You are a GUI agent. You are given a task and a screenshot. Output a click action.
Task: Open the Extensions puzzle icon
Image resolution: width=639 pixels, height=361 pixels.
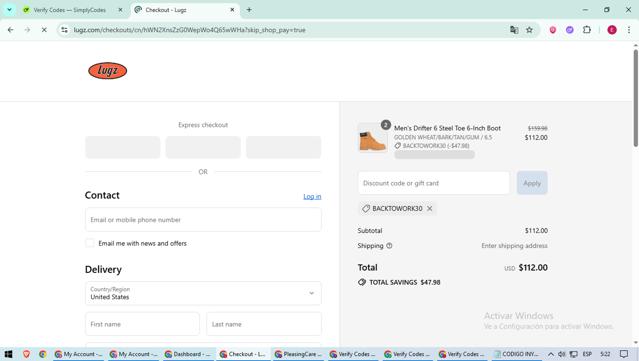pyautogui.click(x=586, y=30)
